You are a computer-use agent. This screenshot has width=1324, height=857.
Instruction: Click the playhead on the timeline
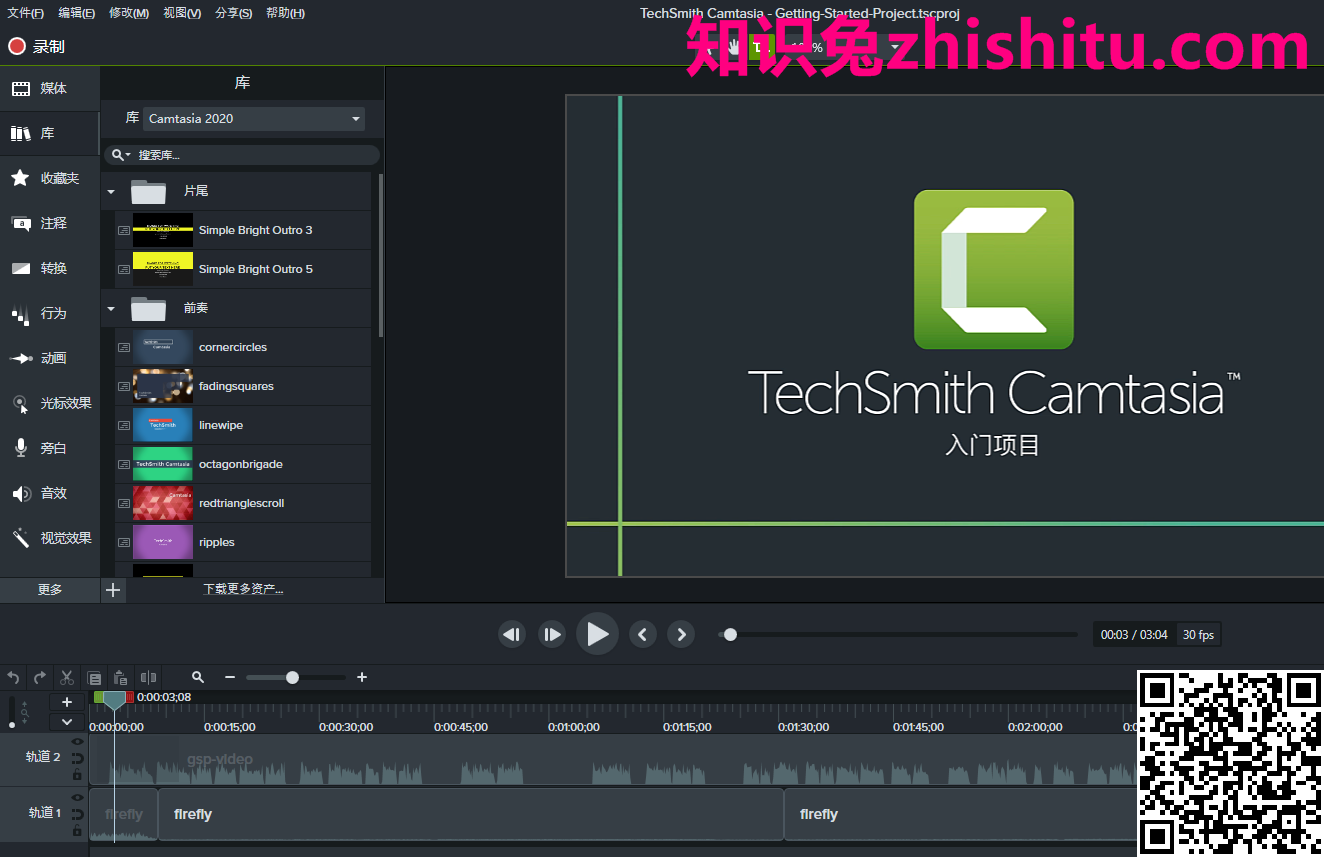point(114,700)
